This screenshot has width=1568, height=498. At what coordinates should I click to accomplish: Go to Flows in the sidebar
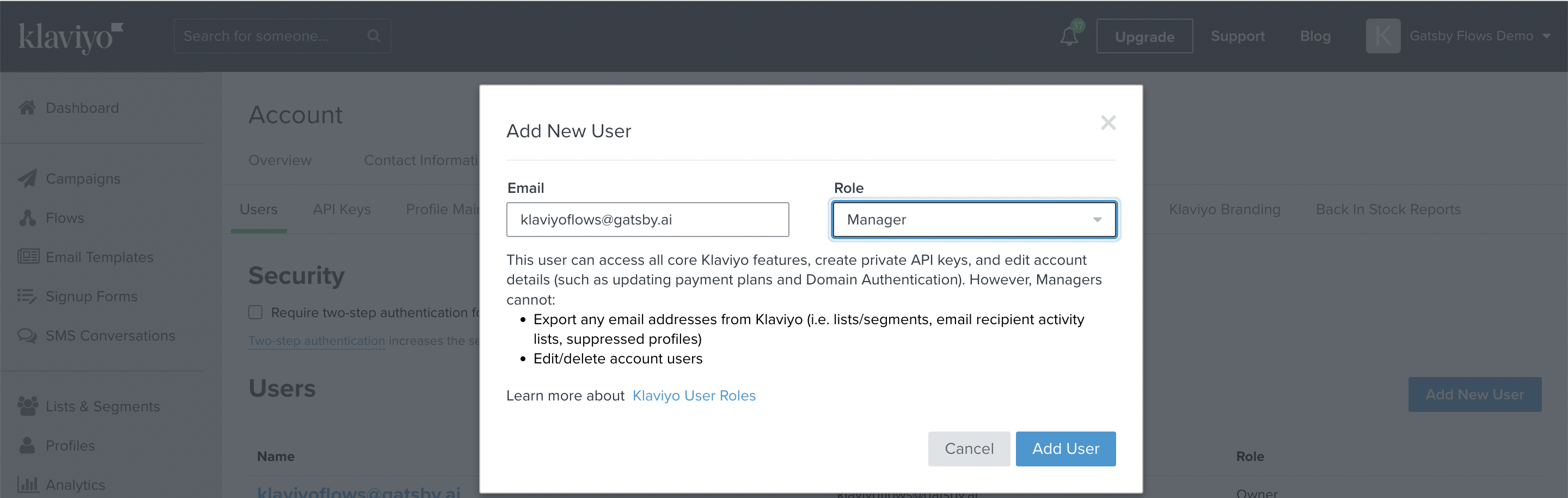pyautogui.click(x=65, y=218)
